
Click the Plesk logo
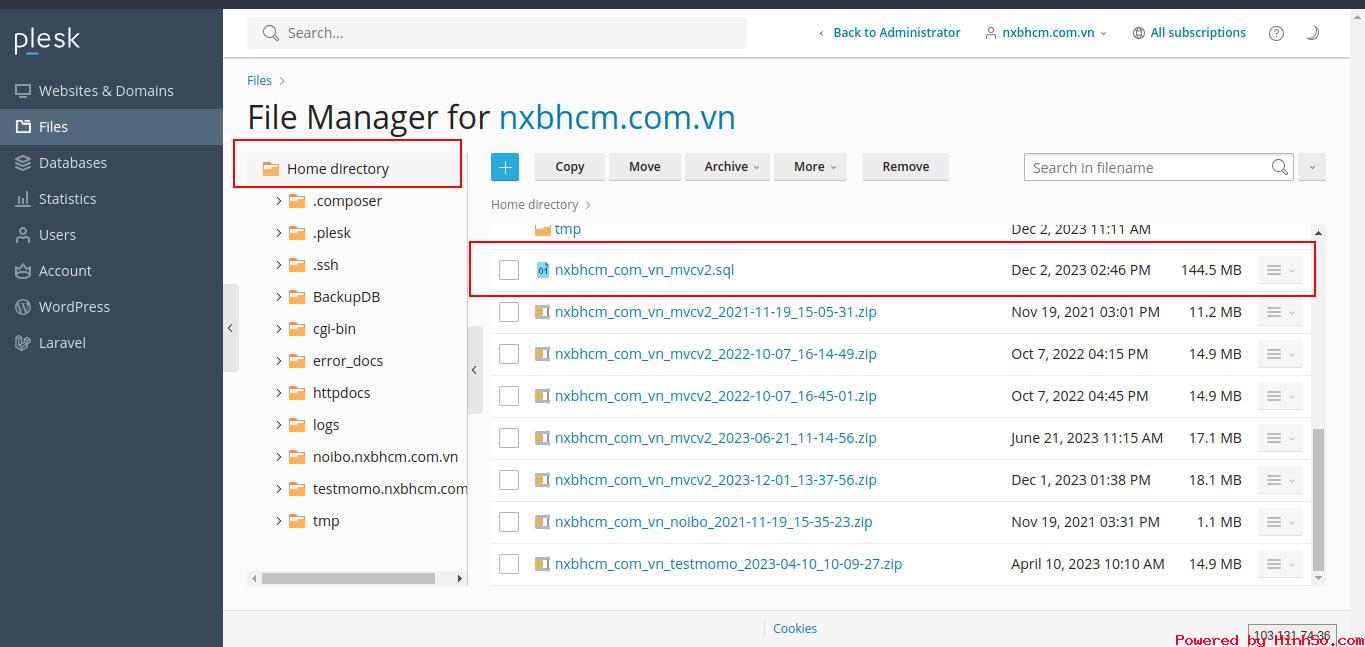coord(47,40)
